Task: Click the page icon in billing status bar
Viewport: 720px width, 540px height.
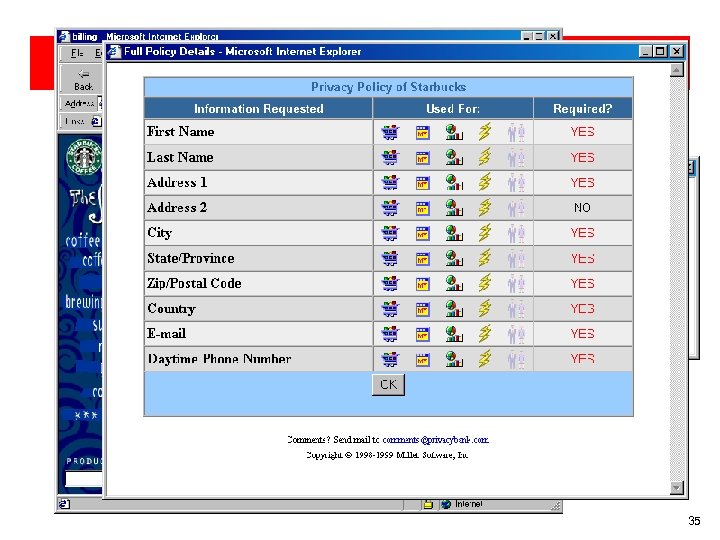Action: (64, 504)
